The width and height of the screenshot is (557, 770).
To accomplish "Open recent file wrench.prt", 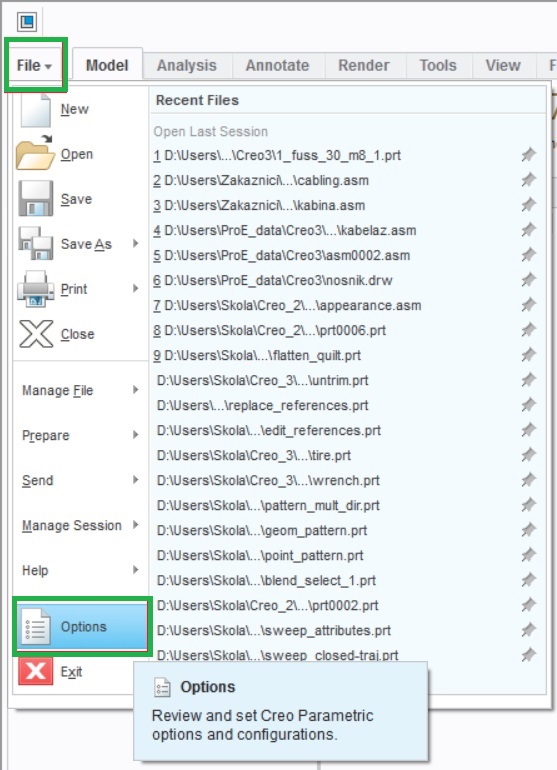I will (x=268, y=480).
